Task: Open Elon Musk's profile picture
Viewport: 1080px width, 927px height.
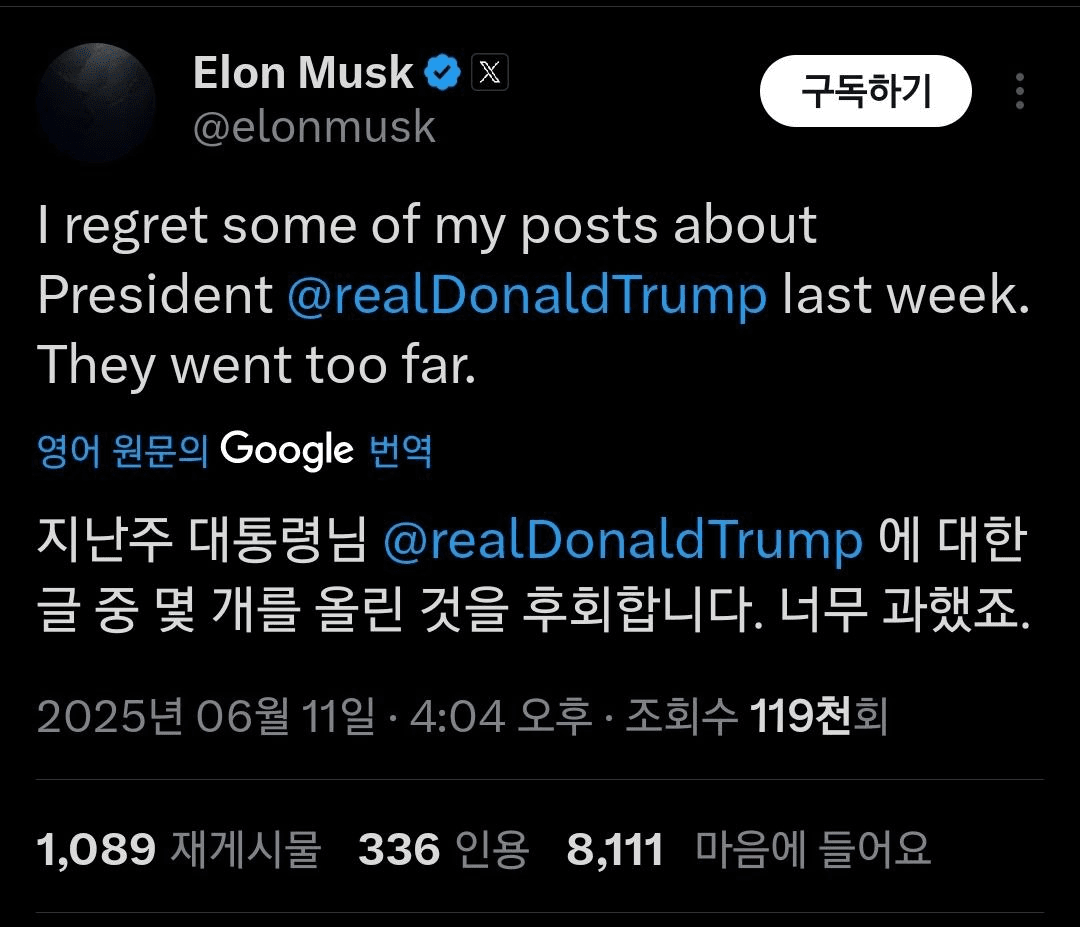Action: click(96, 102)
